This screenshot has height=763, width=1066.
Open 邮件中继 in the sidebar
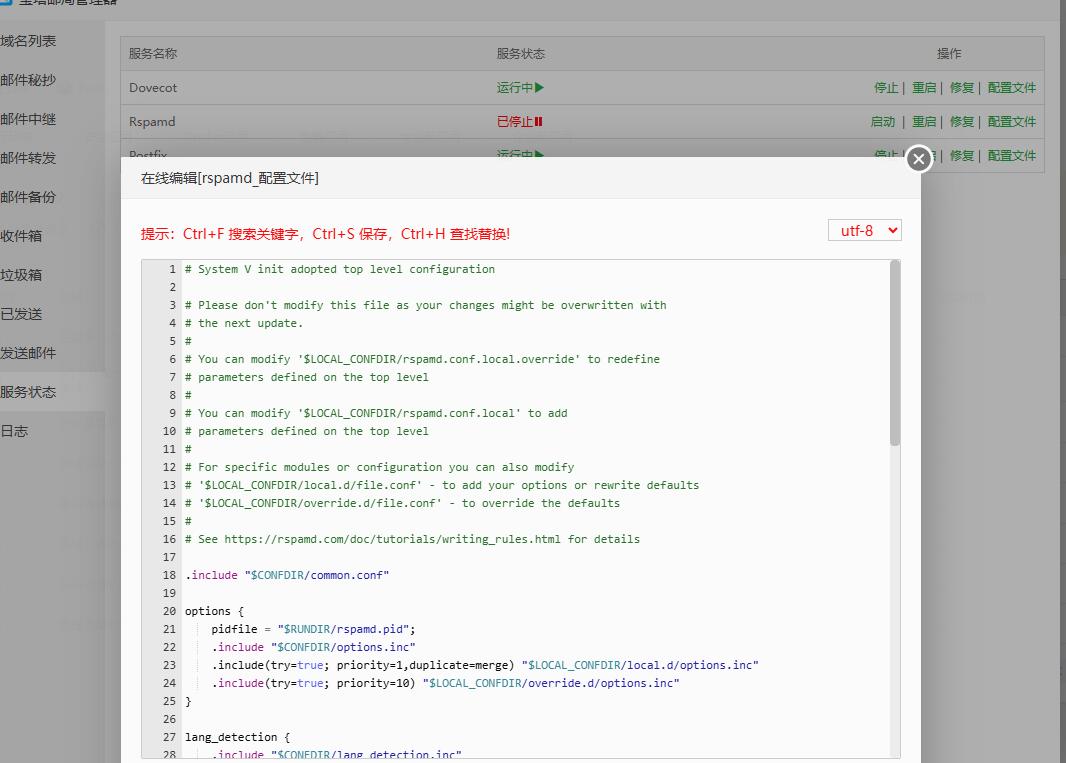click(29, 119)
